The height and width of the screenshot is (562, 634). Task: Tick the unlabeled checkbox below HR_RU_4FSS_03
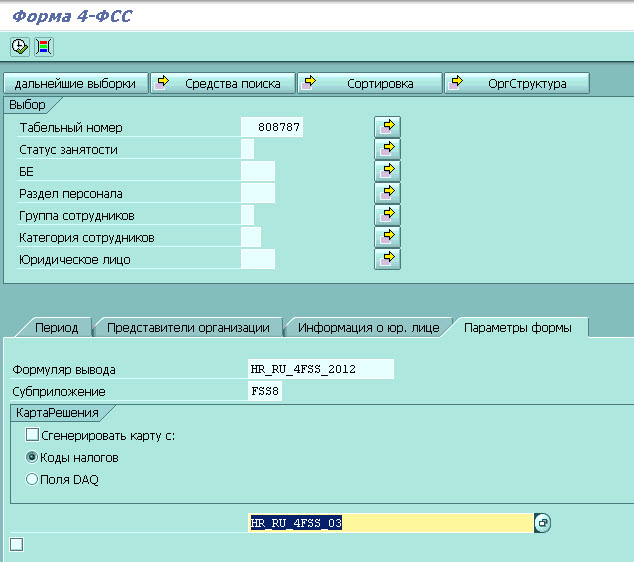tap(17, 544)
